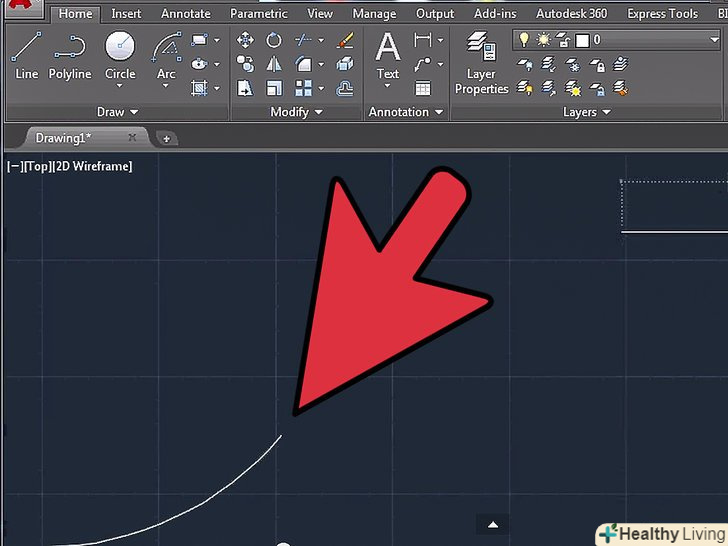Viewport: 728px width, 546px height.
Task: Select the Rotate tool
Action: pos(274,40)
